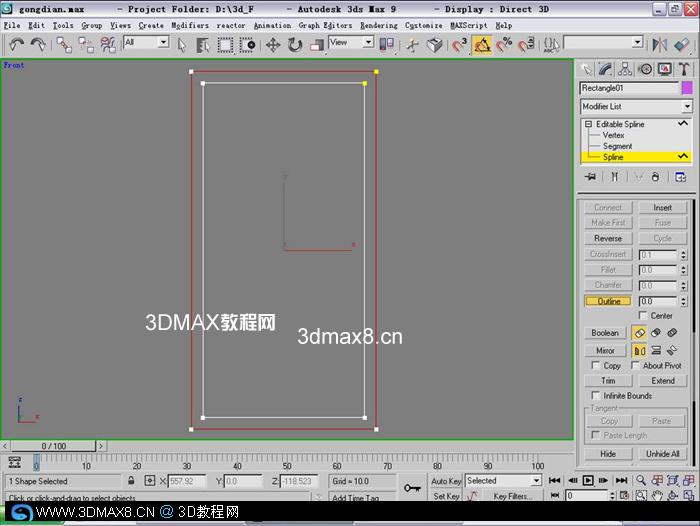This screenshot has width=700, height=526.
Task: Click the Undo arrow icon
Action: click(x=17, y=45)
